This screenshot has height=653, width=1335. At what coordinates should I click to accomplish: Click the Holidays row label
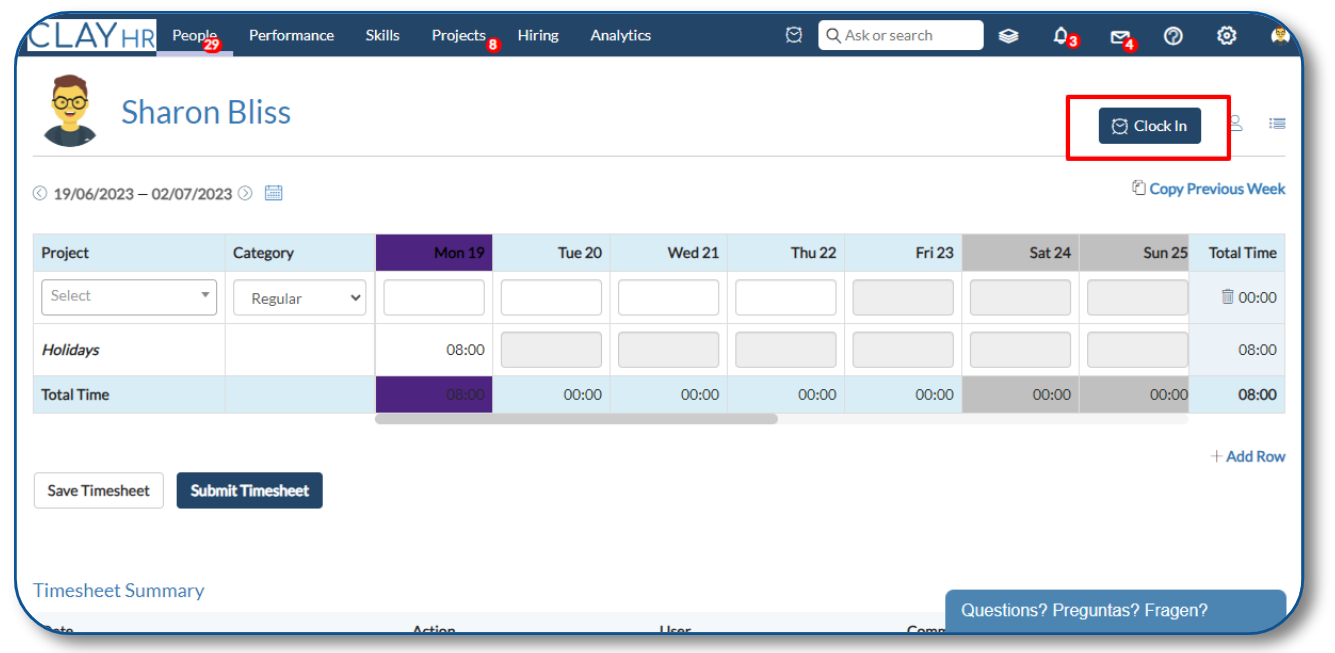point(71,350)
